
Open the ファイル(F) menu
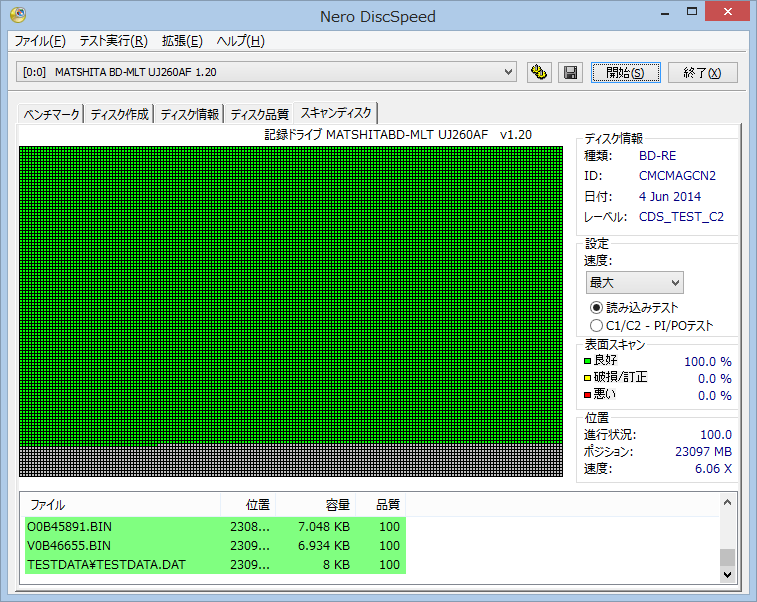pos(40,41)
